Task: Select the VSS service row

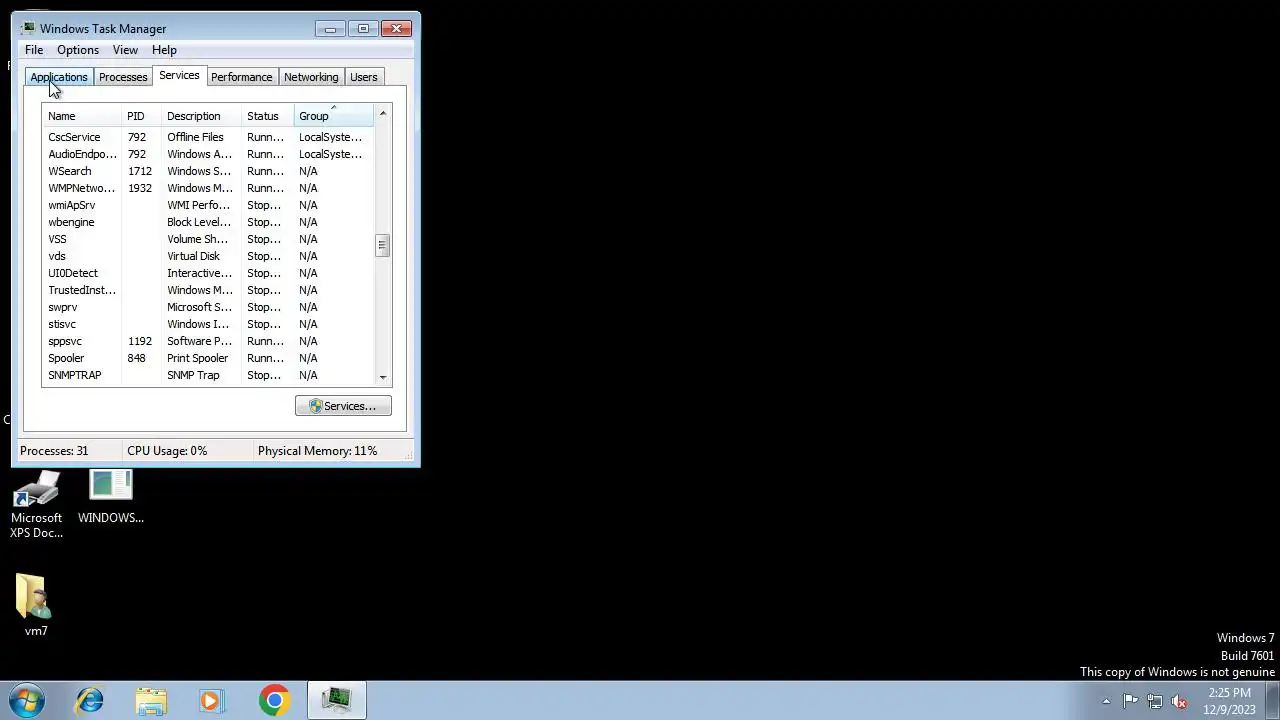Action: pyautogui.click(x=208, y=239)
